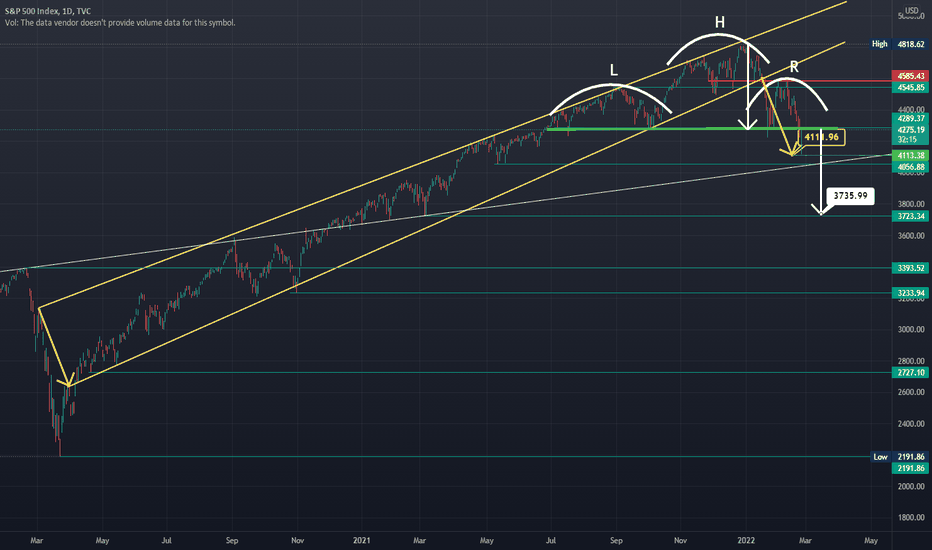Click the 3600.00 price axis tick
Screen dimensions: 932x550
911,236
